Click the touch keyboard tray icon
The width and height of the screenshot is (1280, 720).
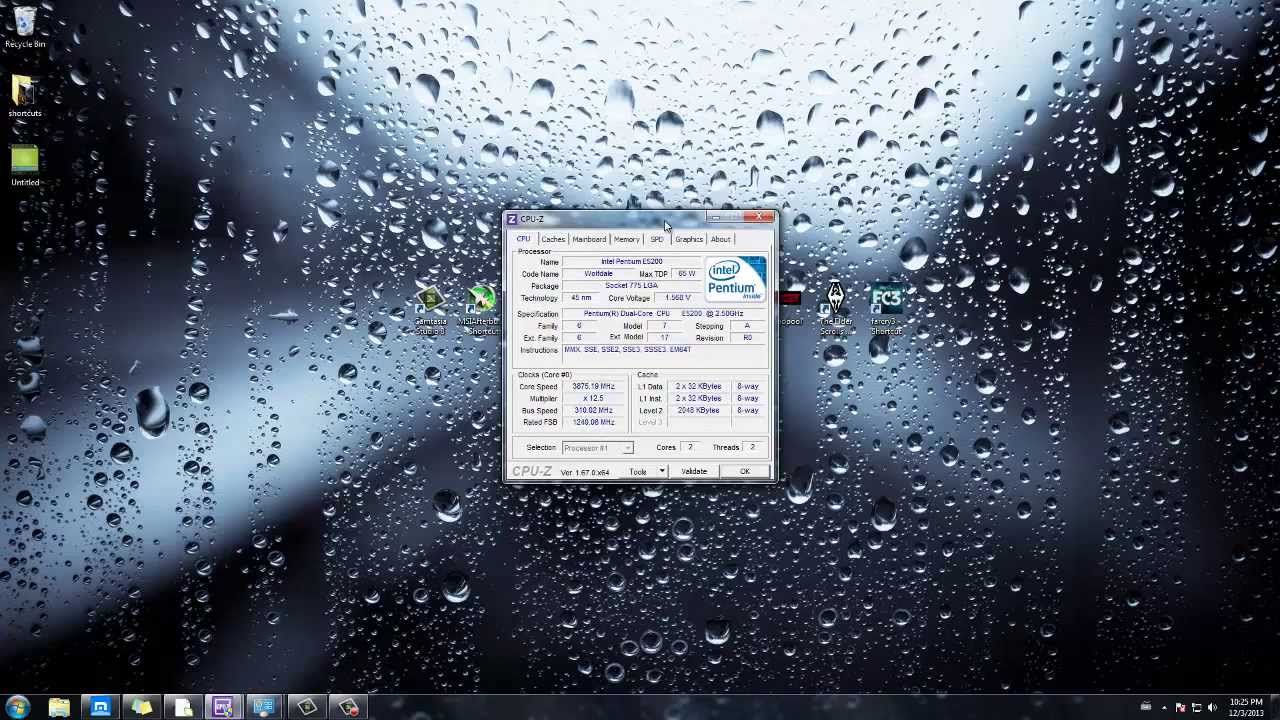coord(1146,708)
